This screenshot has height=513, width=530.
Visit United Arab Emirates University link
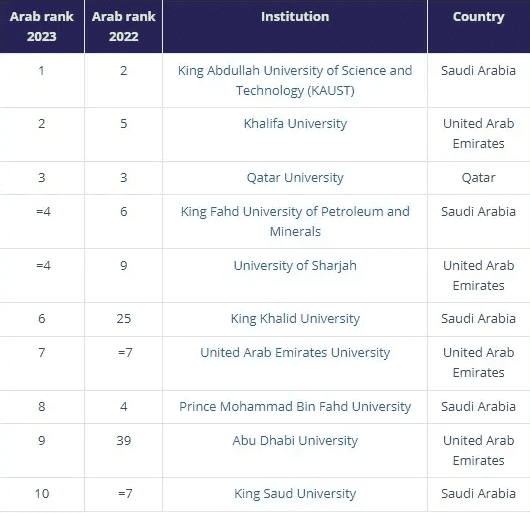click(x=295, y=353)
